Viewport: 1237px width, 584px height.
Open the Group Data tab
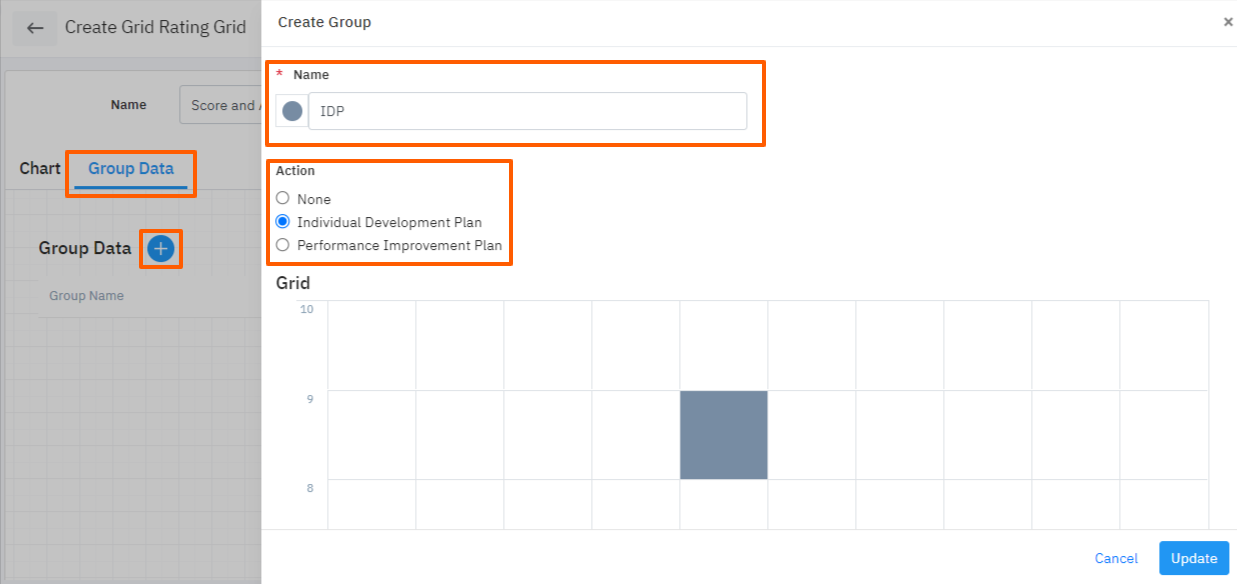[x=131, y=168]
